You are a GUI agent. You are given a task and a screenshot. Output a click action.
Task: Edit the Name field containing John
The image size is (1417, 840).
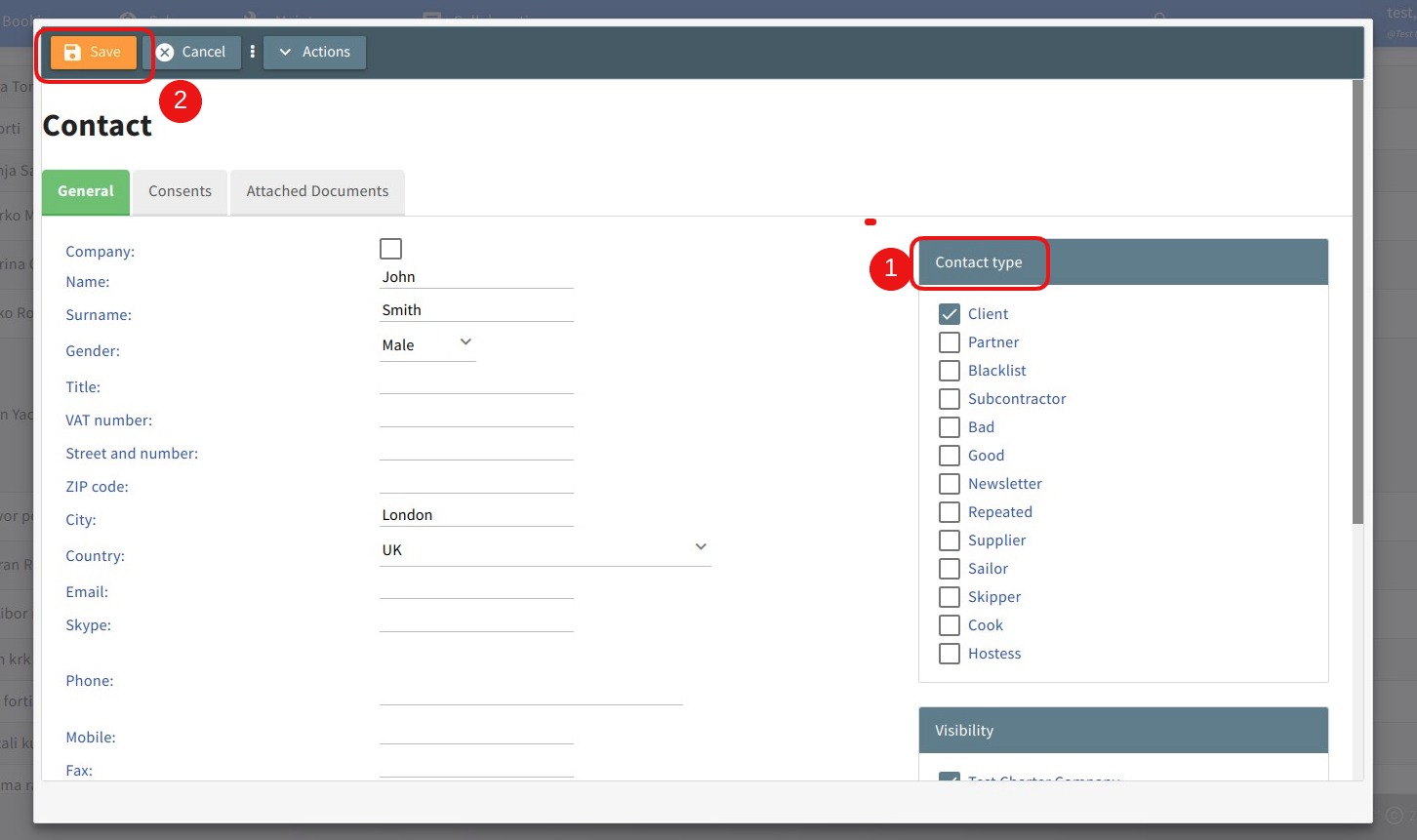point(476,277)
